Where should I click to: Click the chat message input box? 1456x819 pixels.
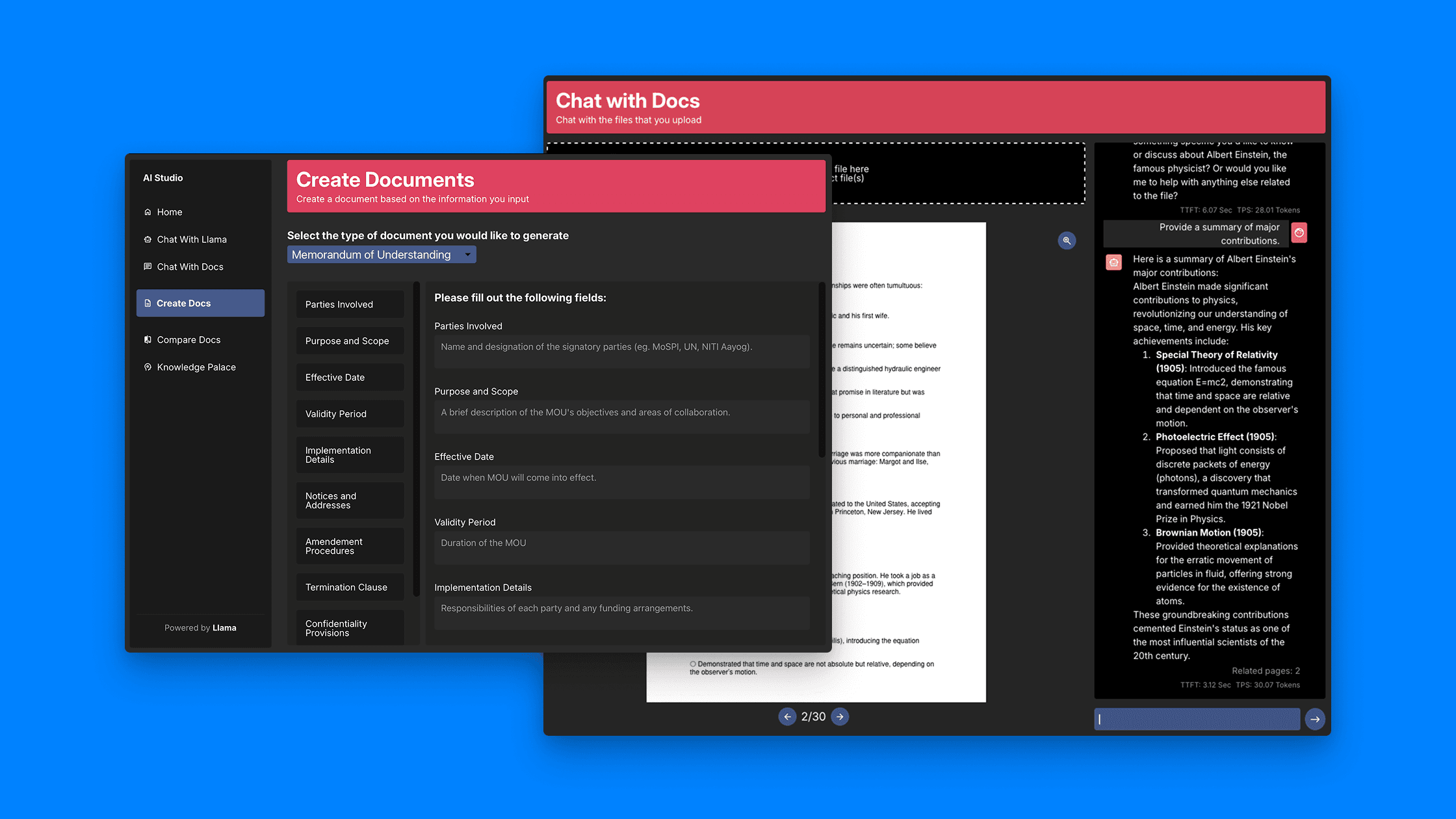pos(1197,719)
